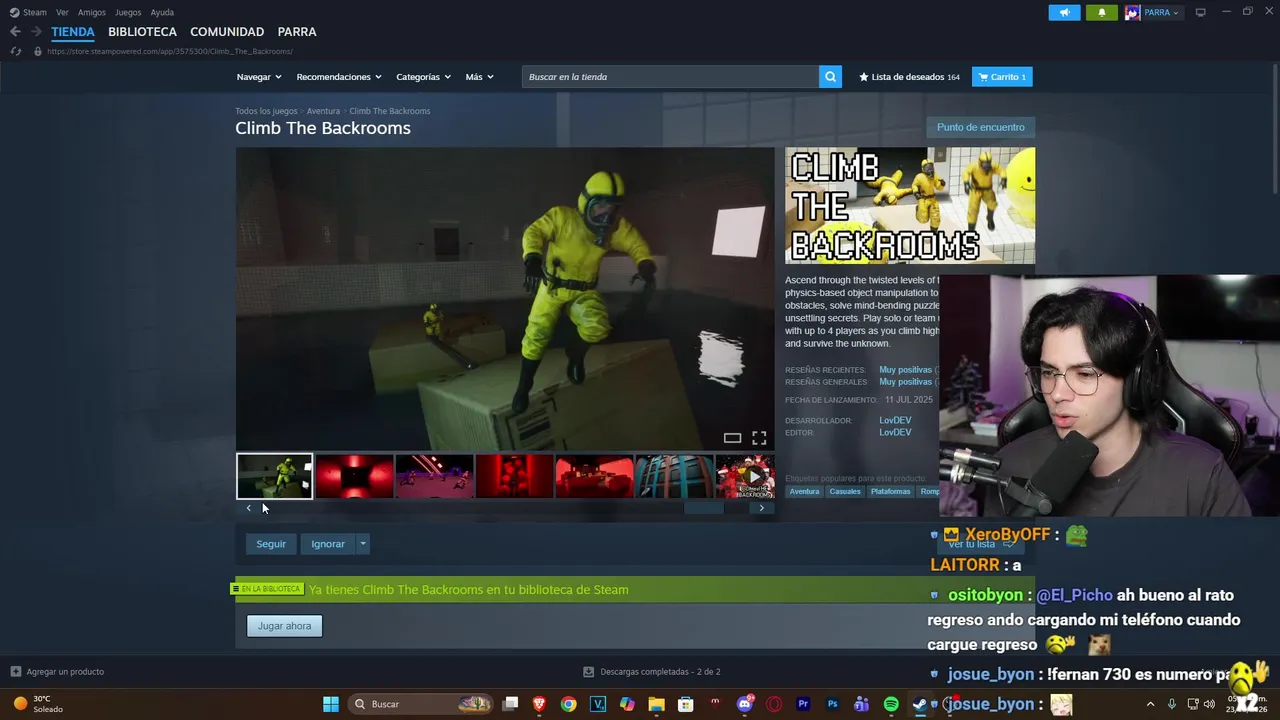Image resolution: width=1280 pixels, height=720 pixels.
Task: Select first yellow hazmat screenshot thumbnail
Action: (x=274, y=476)
